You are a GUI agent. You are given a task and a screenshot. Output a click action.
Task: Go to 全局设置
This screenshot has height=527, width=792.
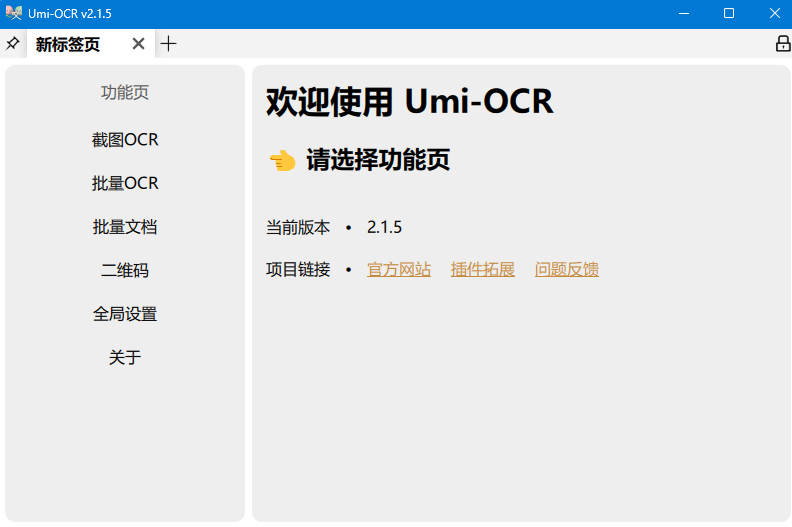[125, 314]
